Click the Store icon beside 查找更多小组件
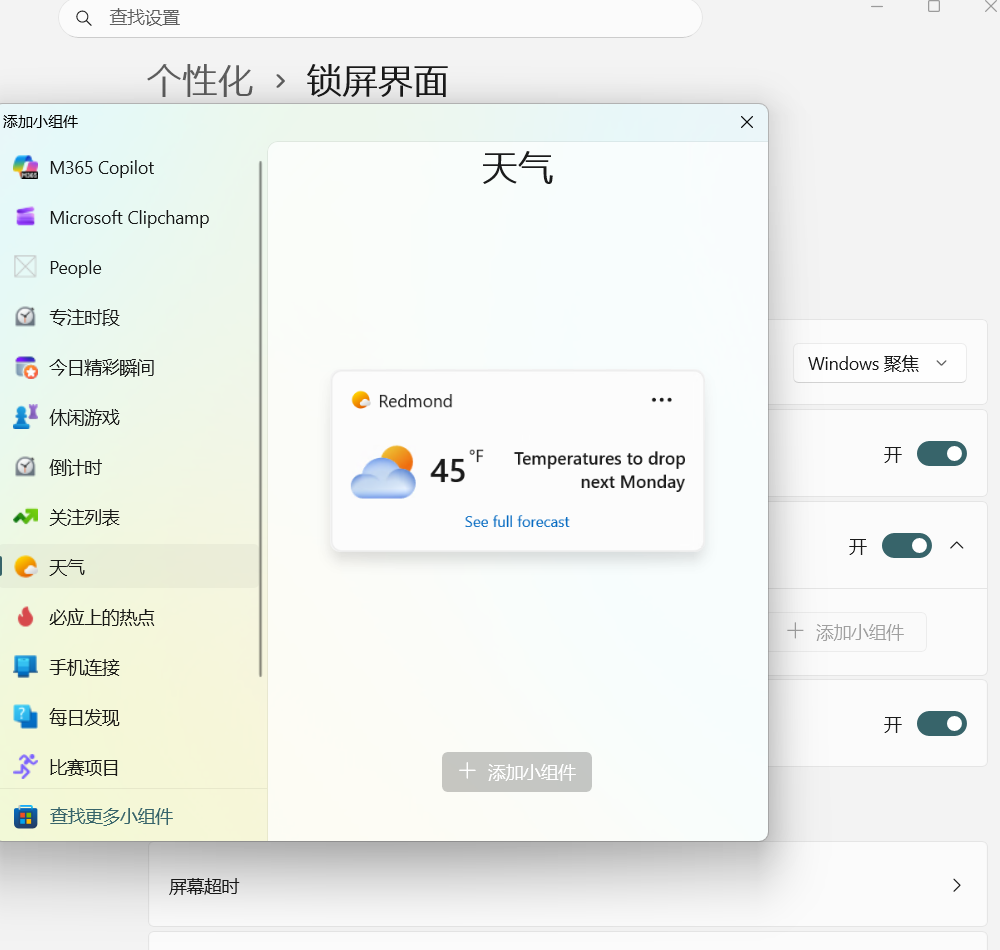The image size is (1000, 950). coord(26,817)
